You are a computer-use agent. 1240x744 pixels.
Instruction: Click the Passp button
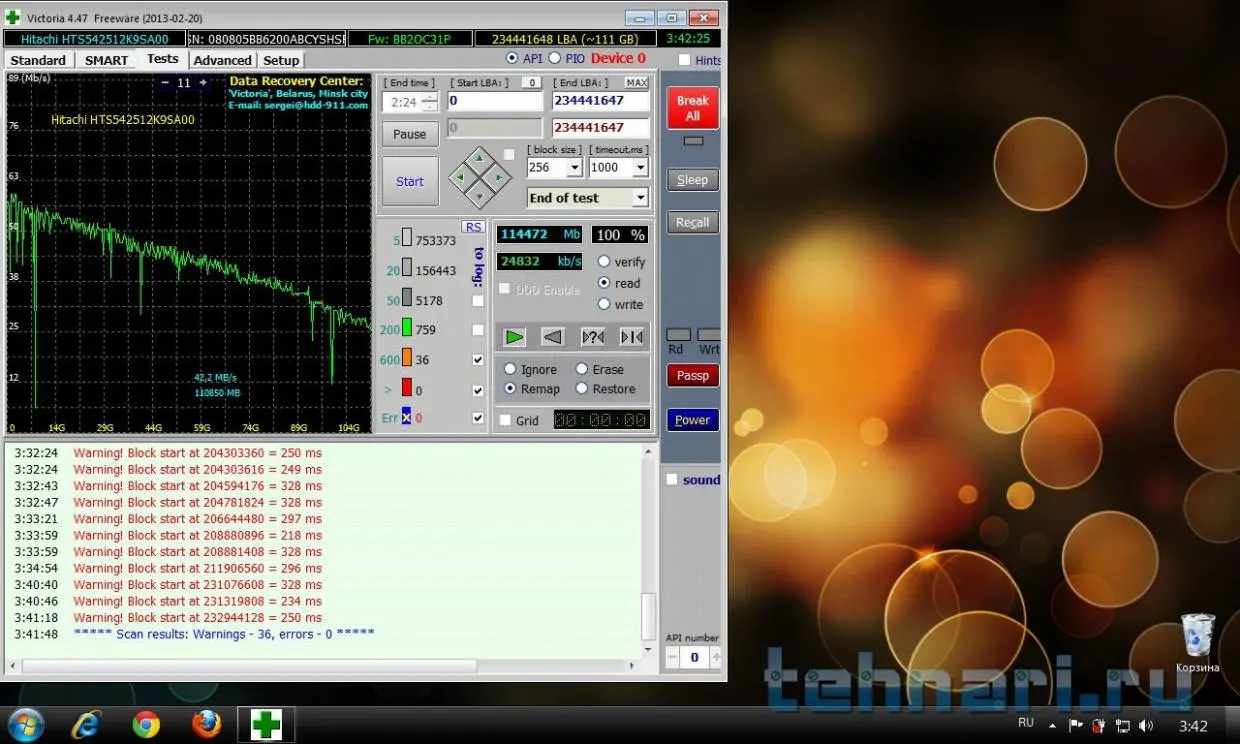[x=692, y=376]
